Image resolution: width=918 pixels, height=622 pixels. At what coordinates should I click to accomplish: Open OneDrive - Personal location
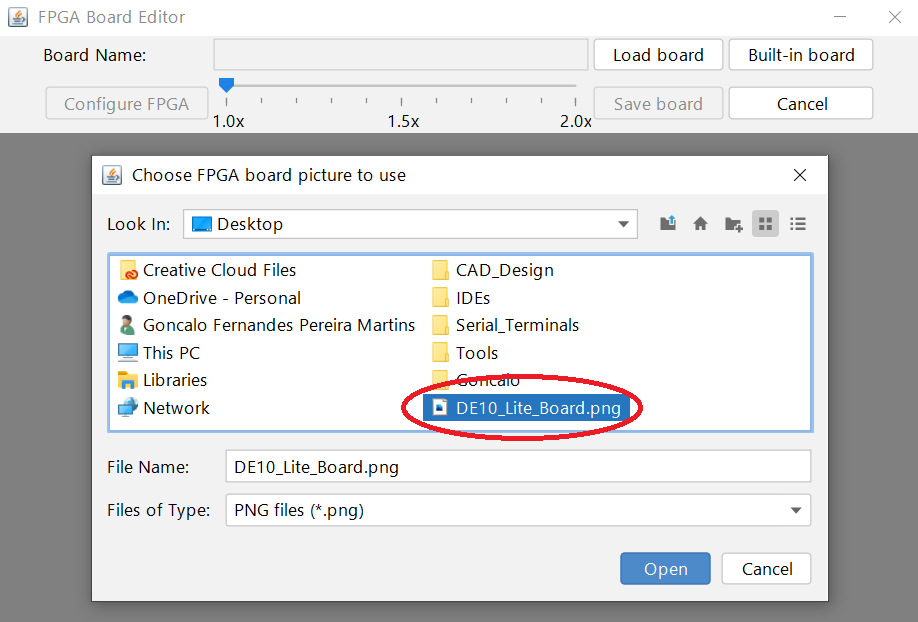point(221,298)
